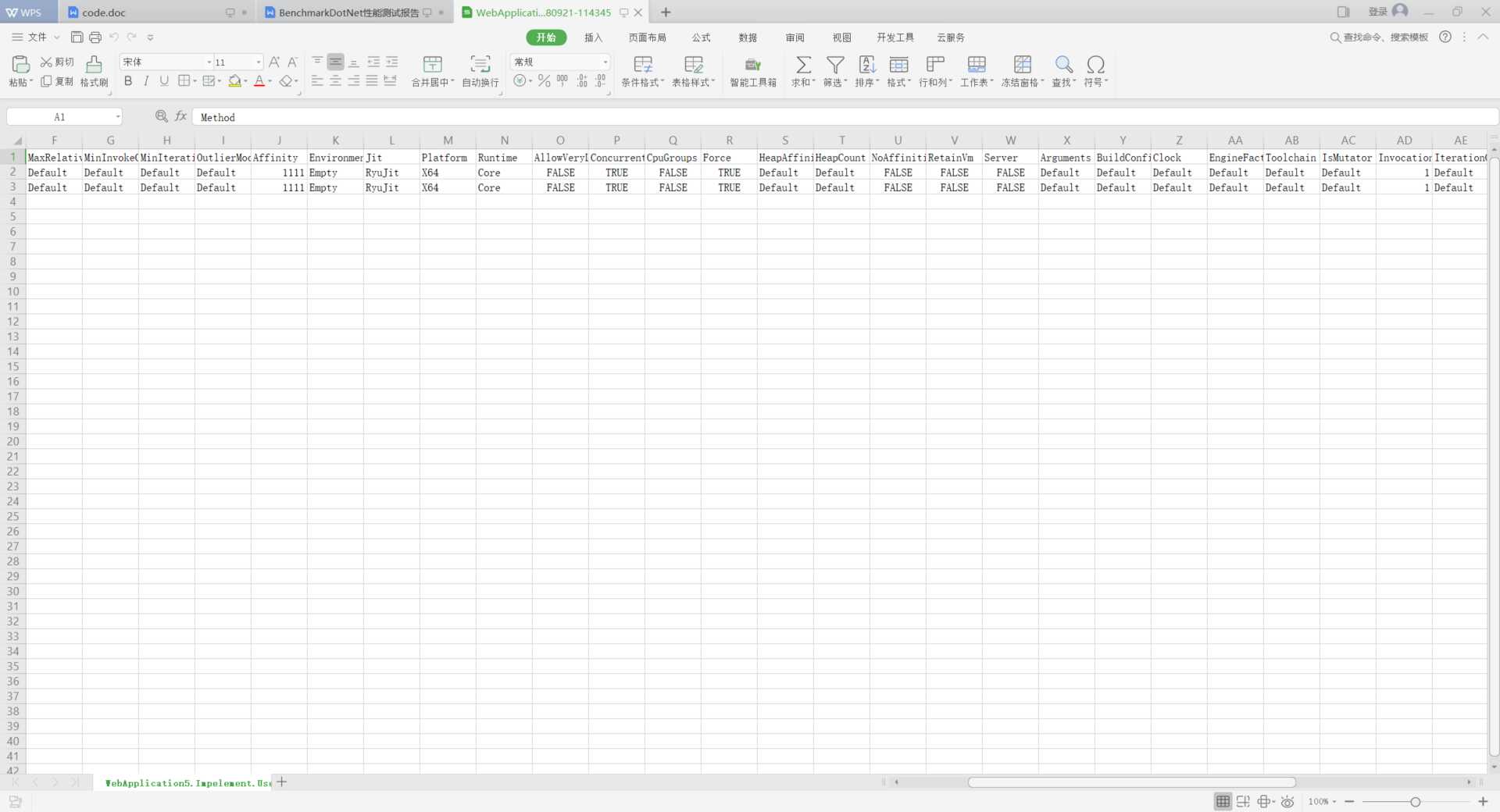
Task: Open the font name 宋体 dropdown
Action: pos(209,62)
